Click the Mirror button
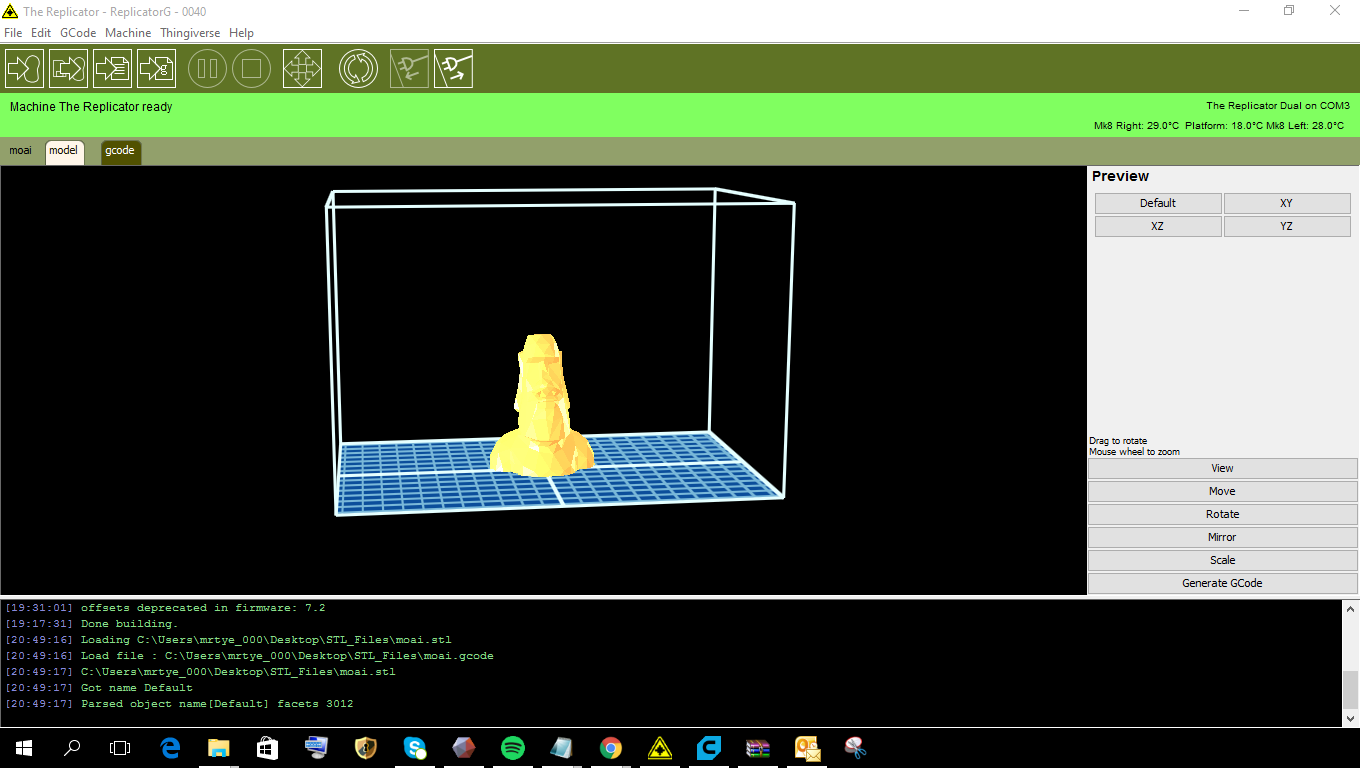 click(1222, 537)
